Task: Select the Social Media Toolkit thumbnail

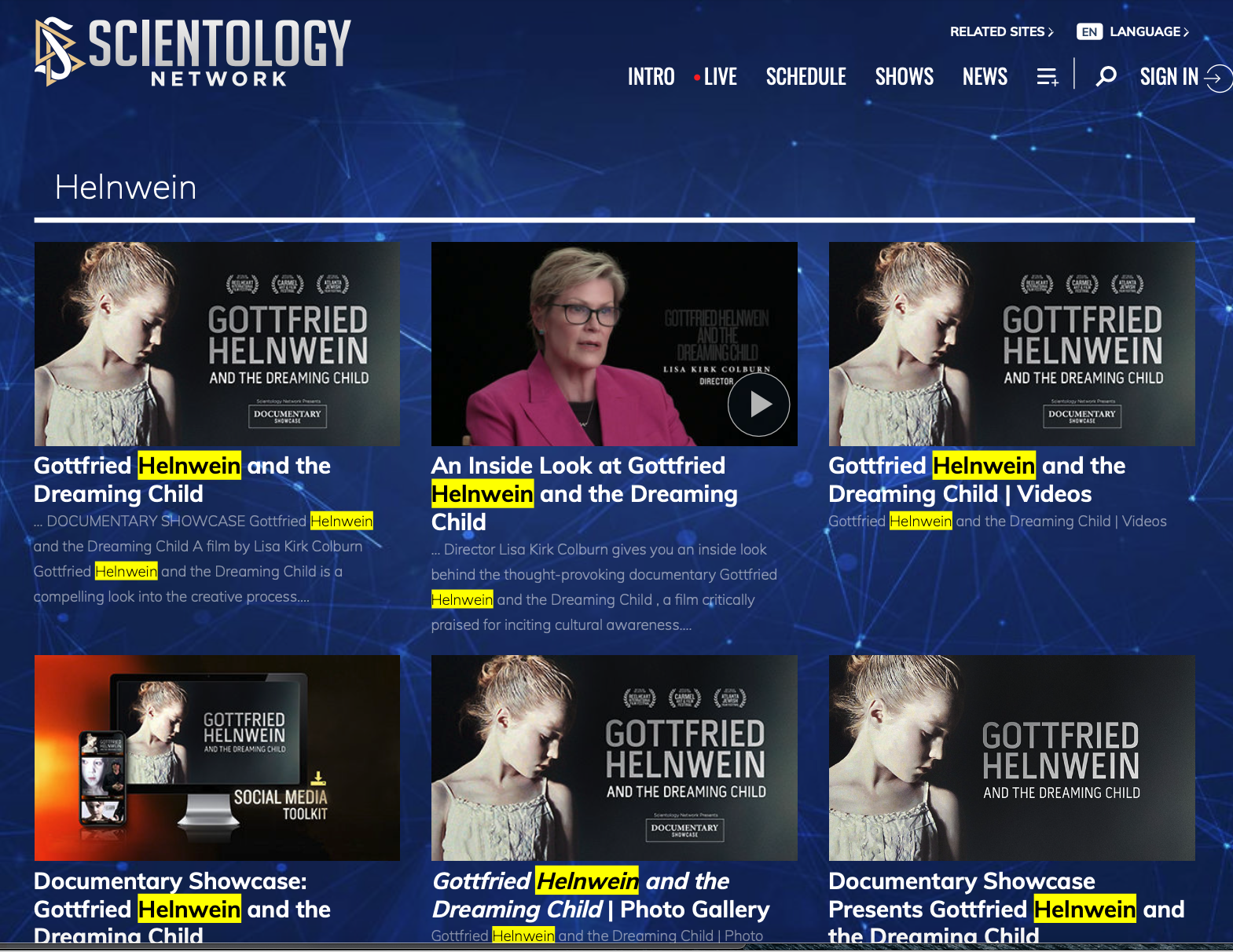Action: click(x=217, y=758)
